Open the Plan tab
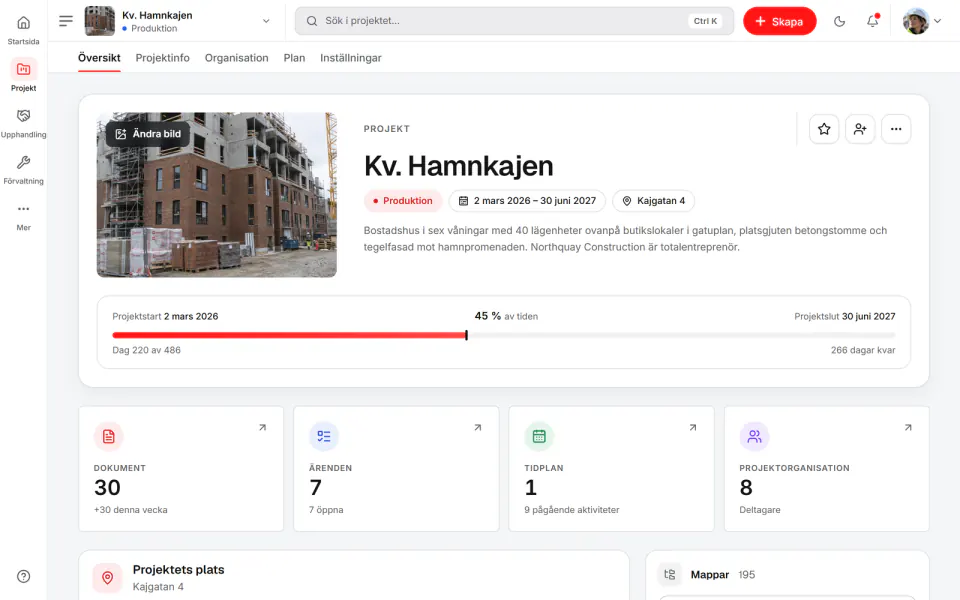Image resolution: width=960 pixels, height=600 pixels. [x=294, y=58]
